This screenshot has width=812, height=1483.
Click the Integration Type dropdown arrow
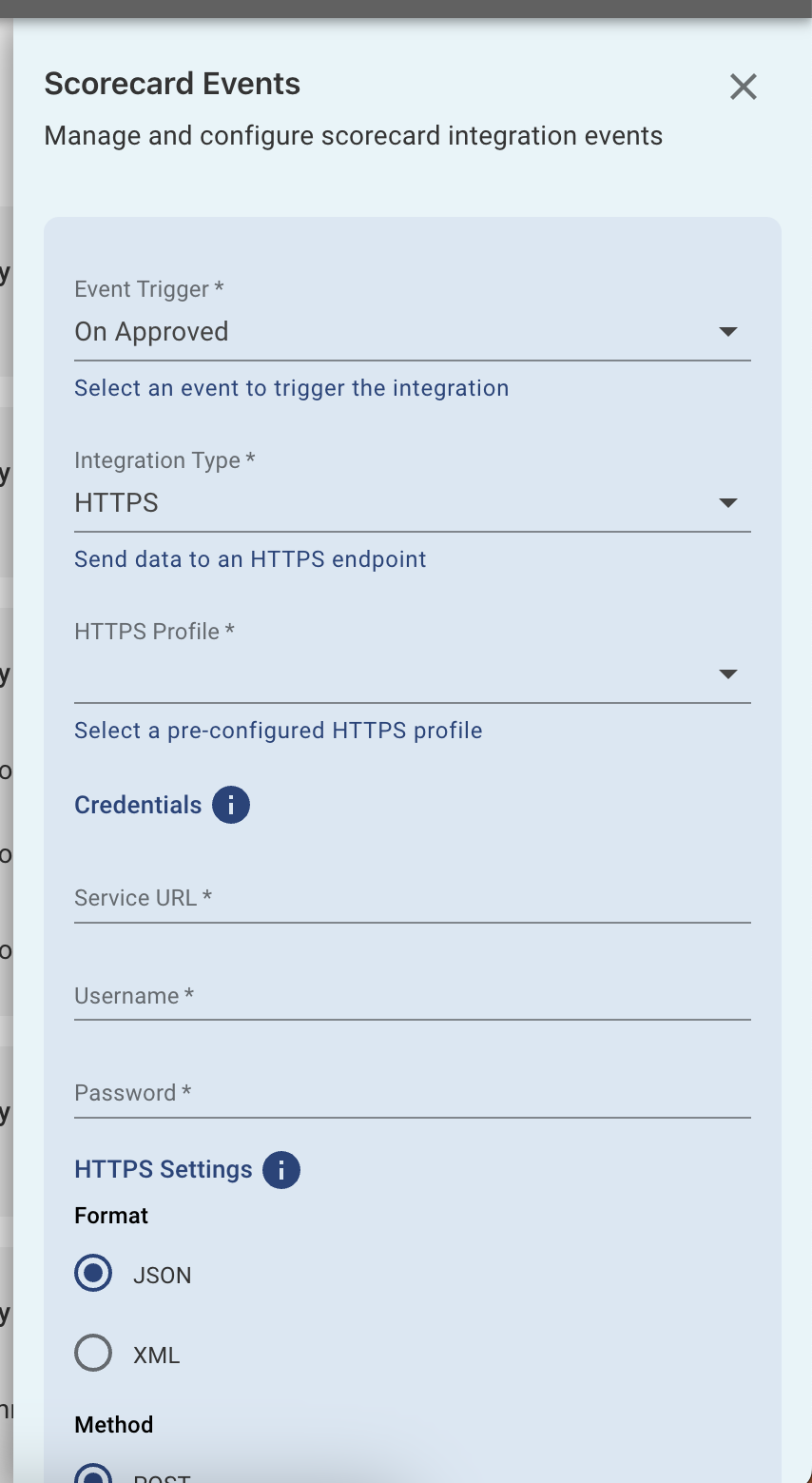click(x=728, y=503)
